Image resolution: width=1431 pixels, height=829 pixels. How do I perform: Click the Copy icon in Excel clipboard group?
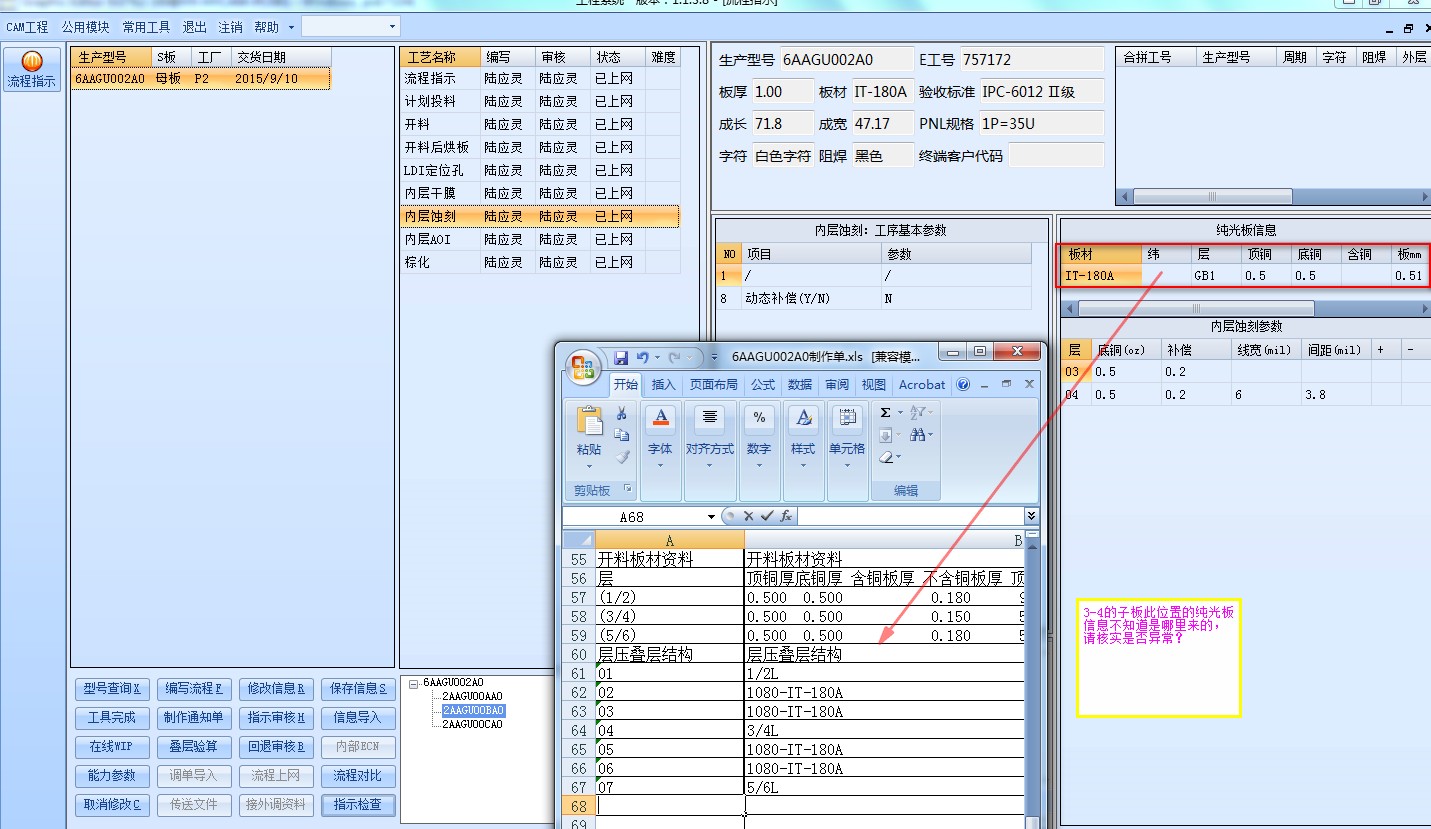click(621, 435)
